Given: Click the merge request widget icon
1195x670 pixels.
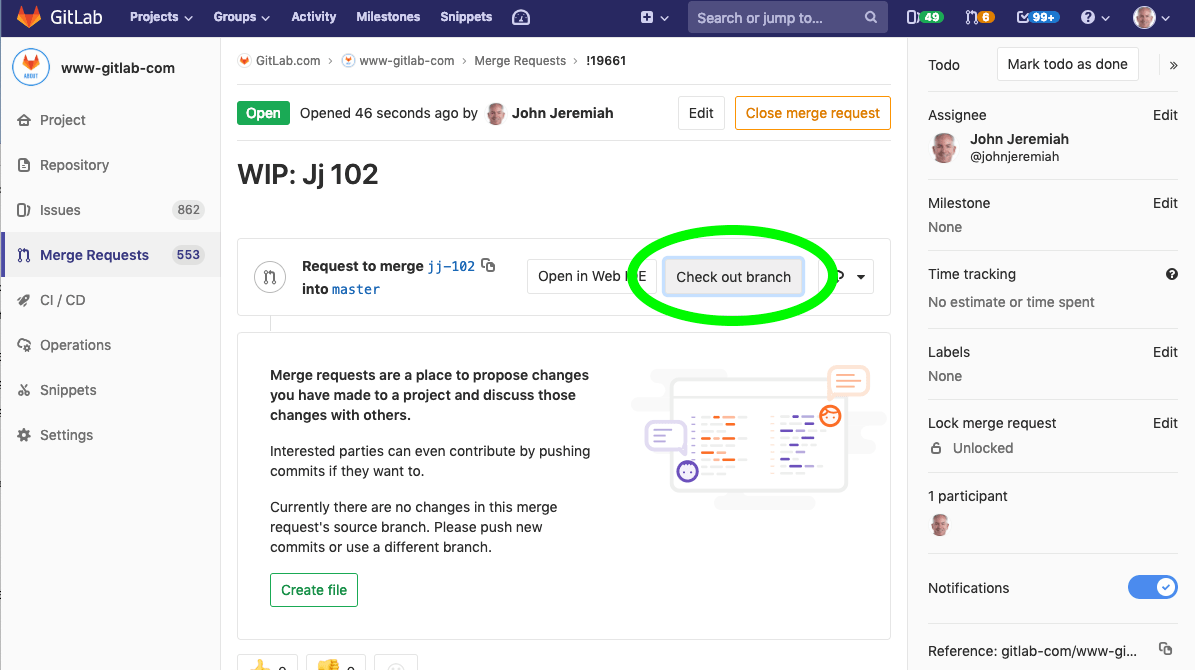Looking at the screenshot, I should [270, 277].
